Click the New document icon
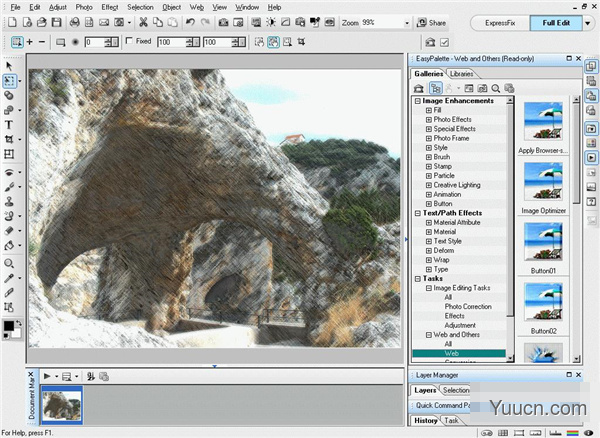 pyautogui.click(x=12, y=23)
